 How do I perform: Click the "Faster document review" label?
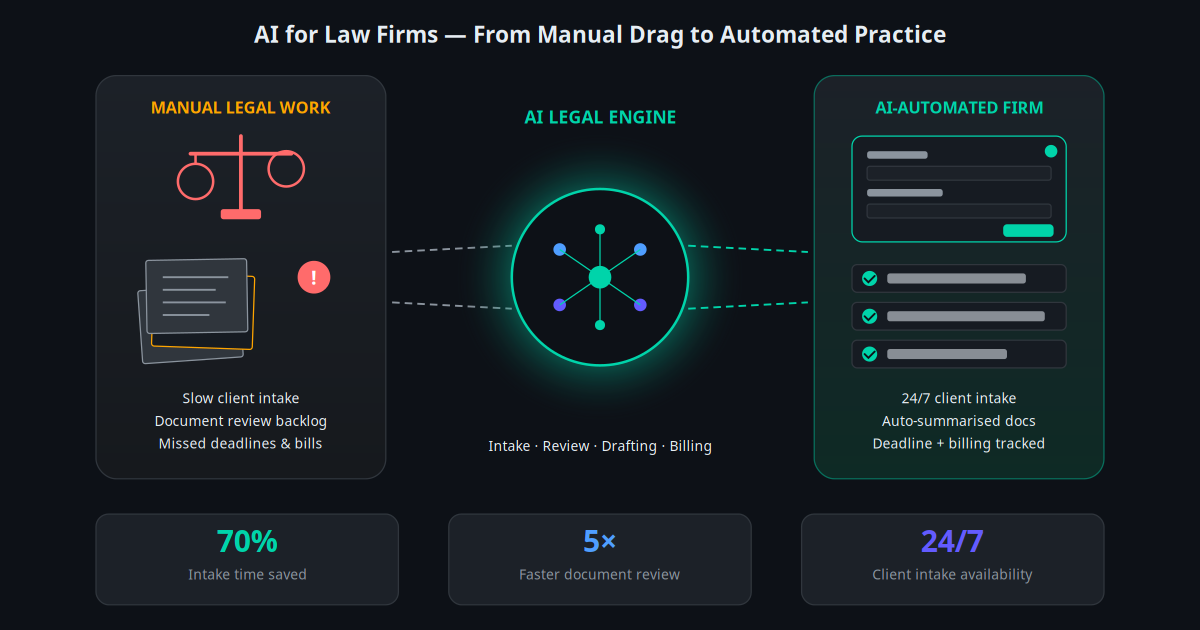point(600,575)
